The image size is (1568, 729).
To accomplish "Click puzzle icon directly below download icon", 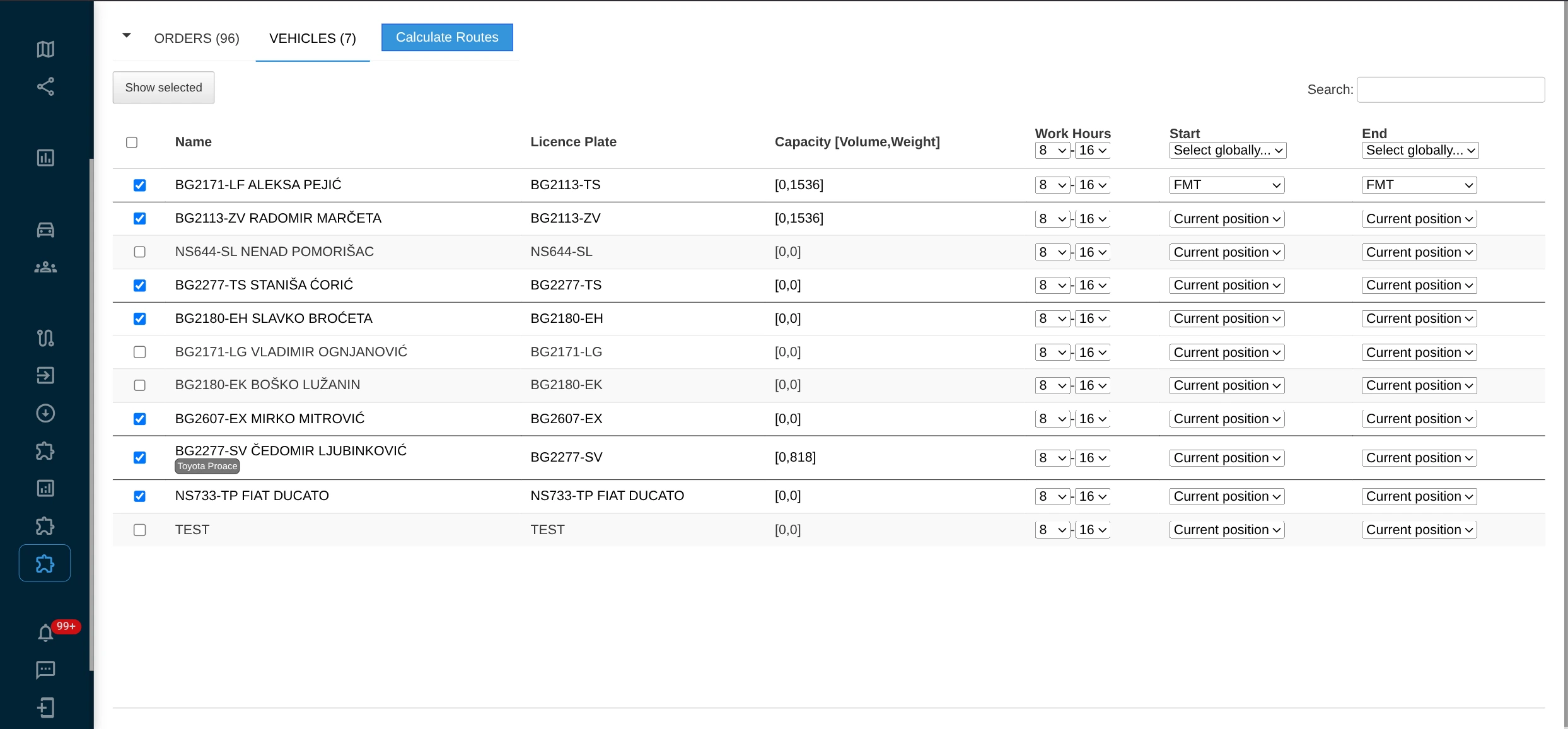I will tap(45, 451).
